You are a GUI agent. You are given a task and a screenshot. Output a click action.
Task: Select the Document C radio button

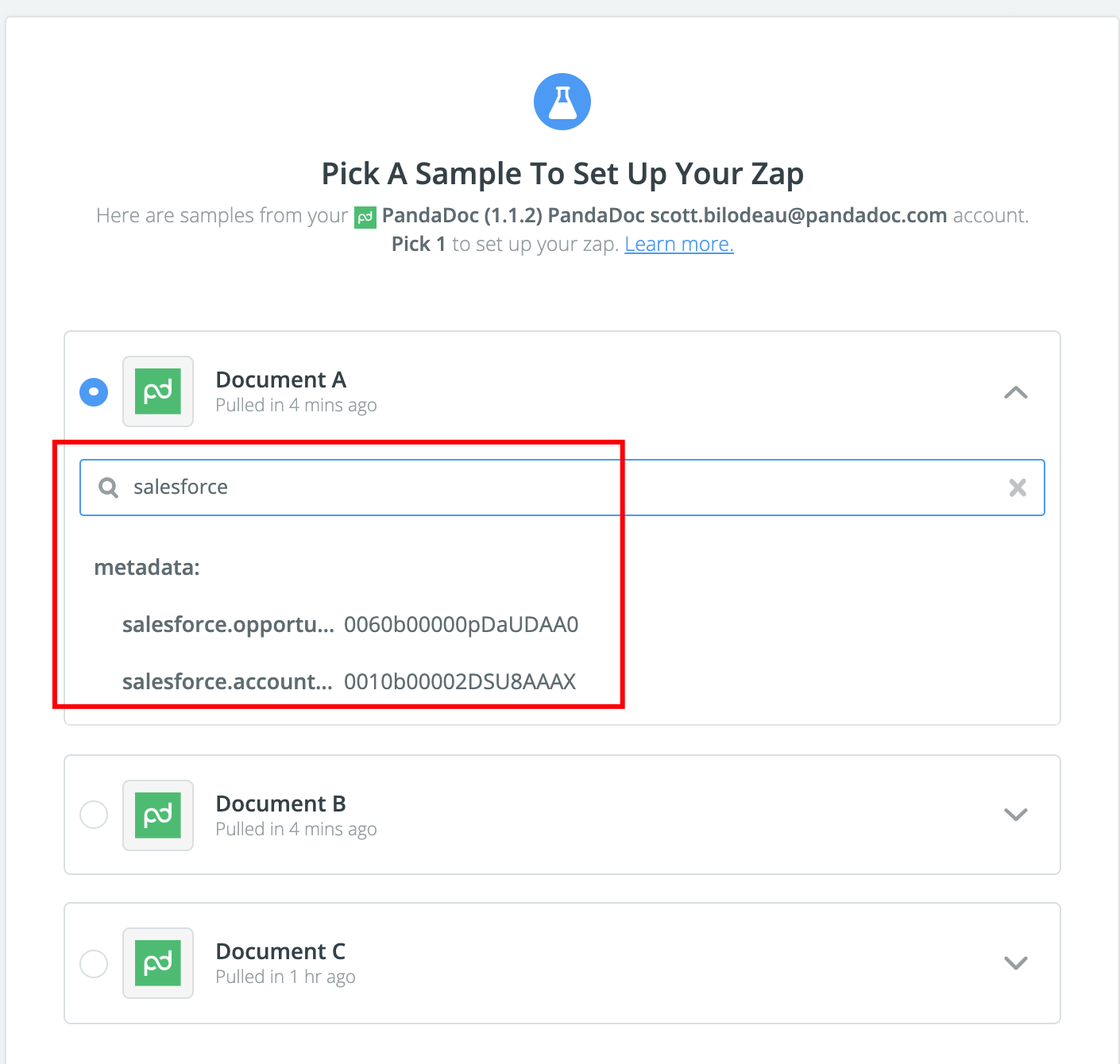(x=94, y=963)
